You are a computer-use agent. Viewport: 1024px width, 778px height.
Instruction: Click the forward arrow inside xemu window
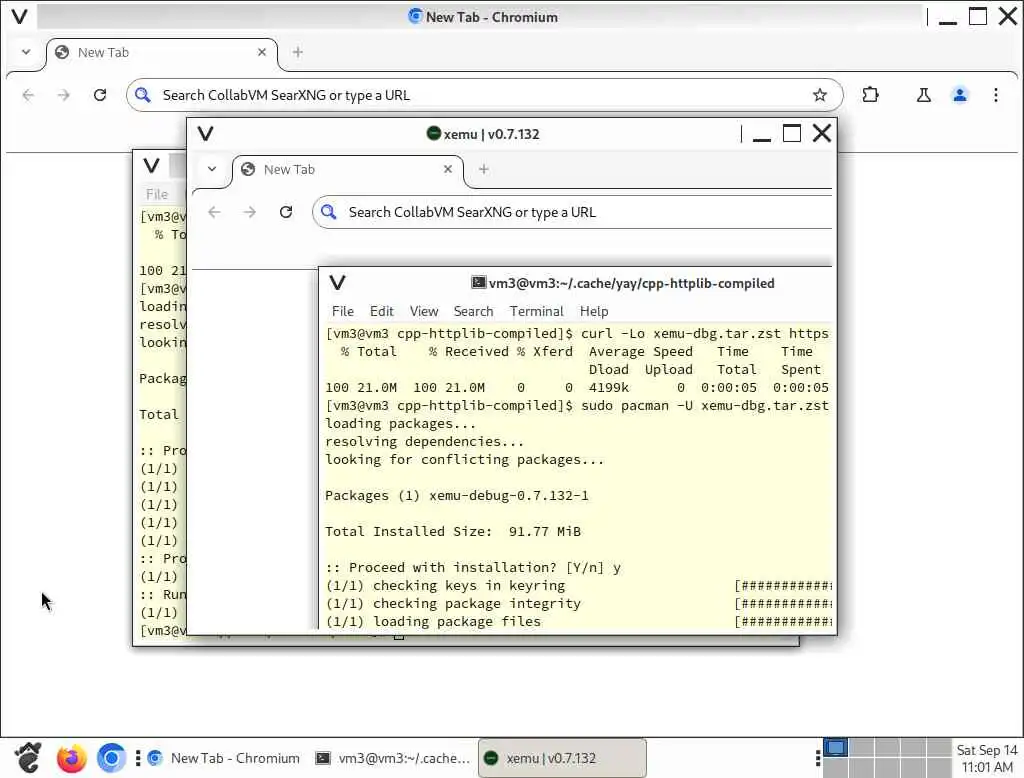pos(249,212)
